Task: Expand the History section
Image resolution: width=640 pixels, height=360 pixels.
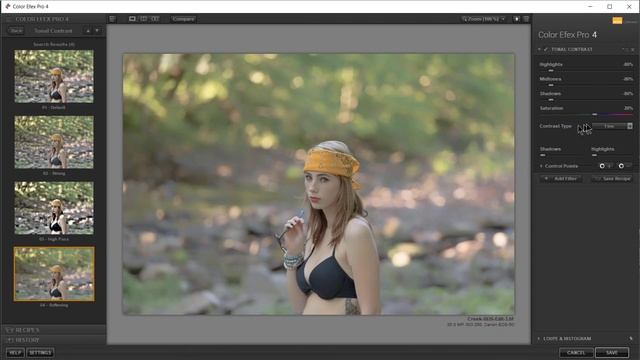Action: point(53,340)
